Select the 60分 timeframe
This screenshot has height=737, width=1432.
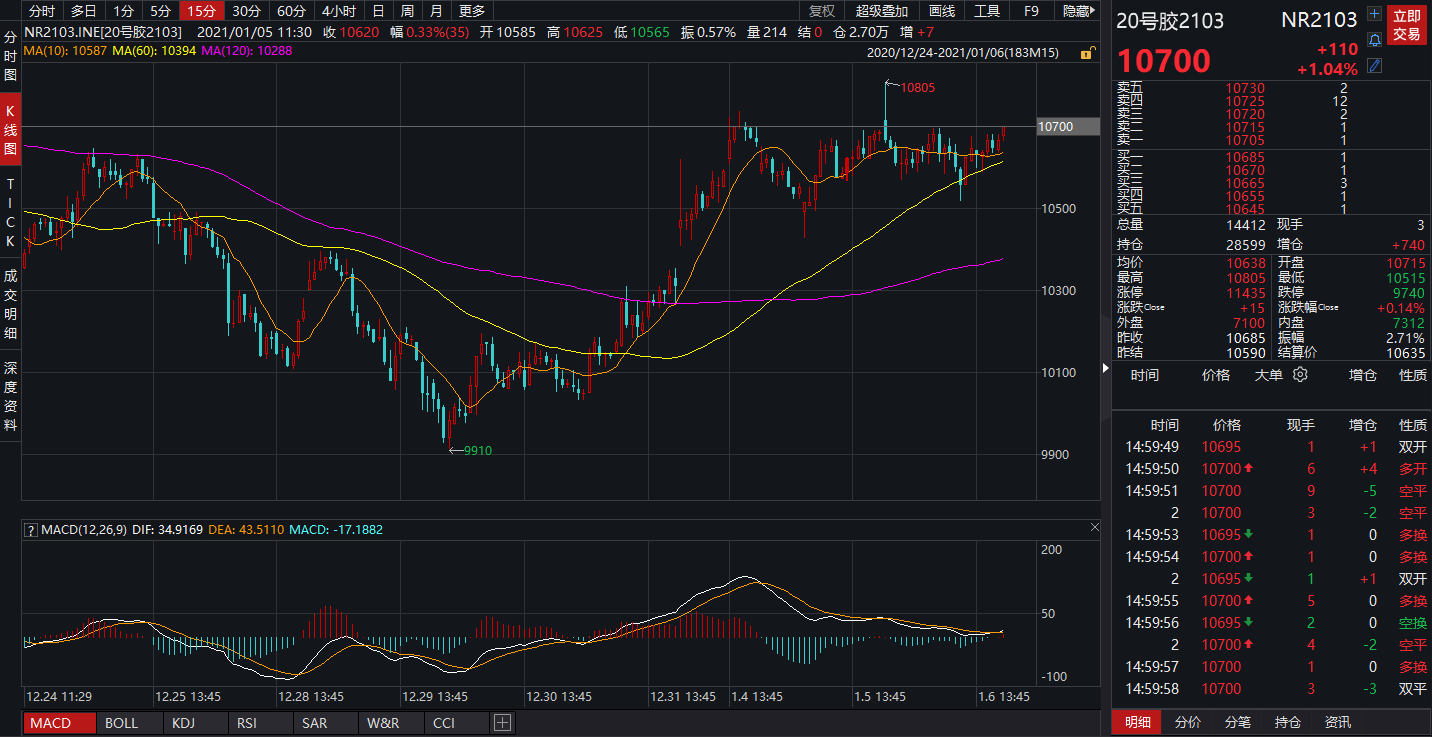291,11
